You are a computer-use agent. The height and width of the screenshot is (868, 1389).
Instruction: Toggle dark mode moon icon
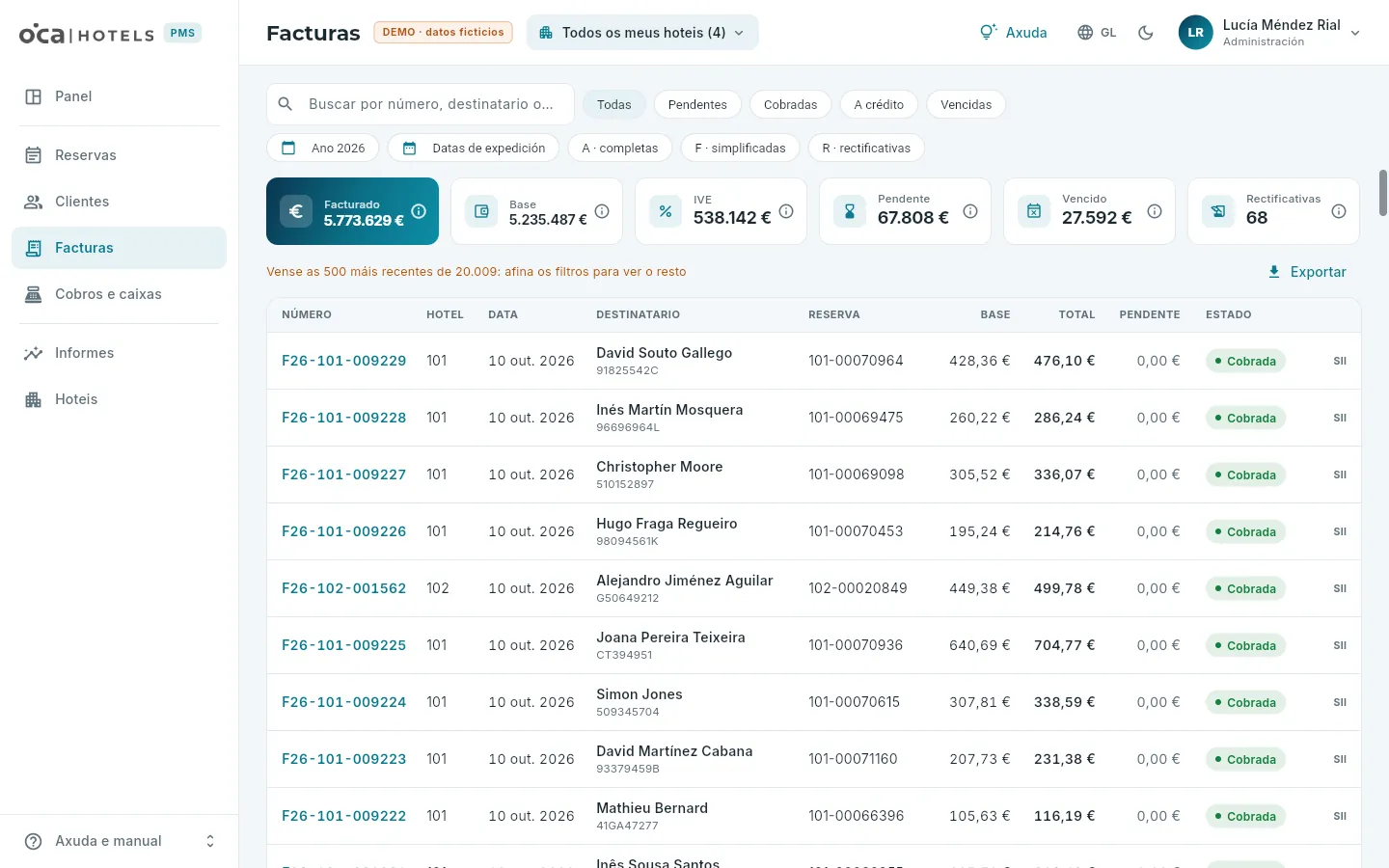pyautogui.click(x=1146, y=33)
